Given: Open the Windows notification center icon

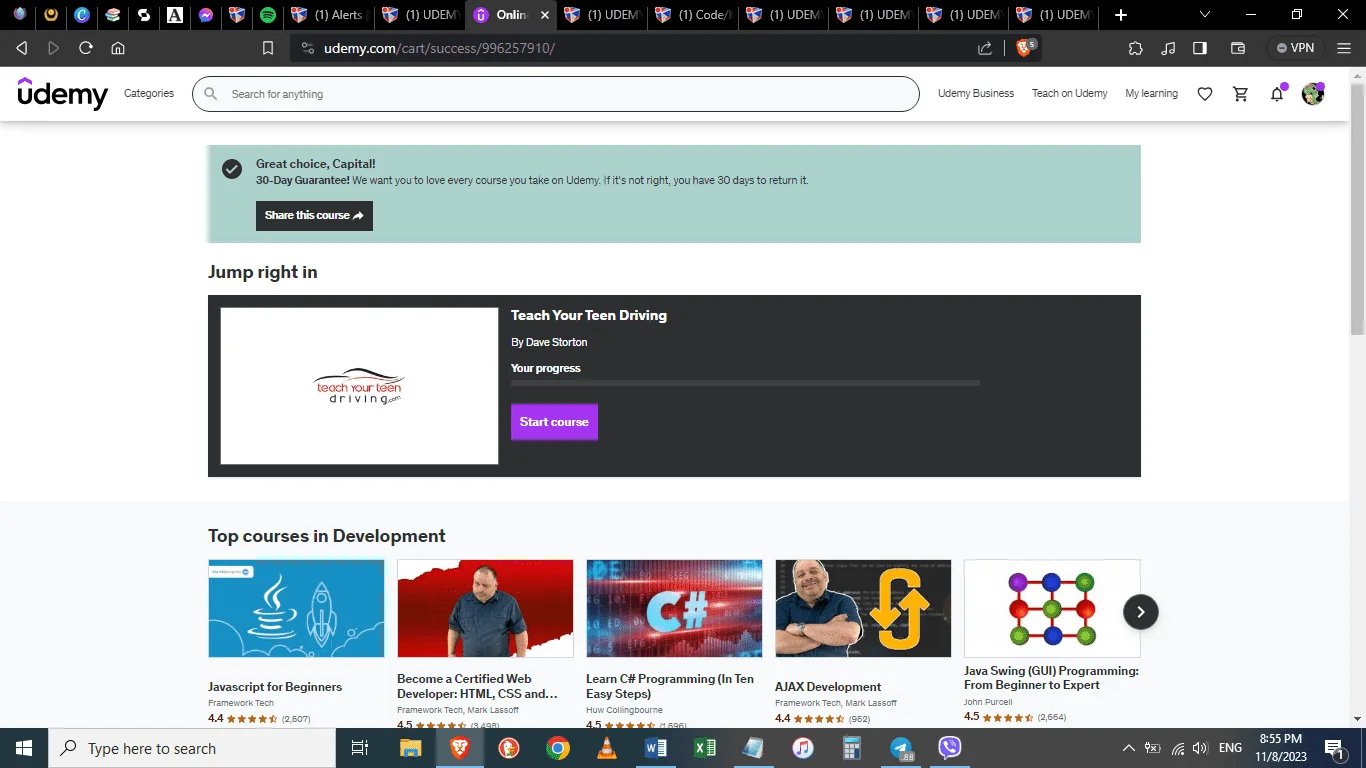Looking at the screenshot, I should (x=1334, y=748).
